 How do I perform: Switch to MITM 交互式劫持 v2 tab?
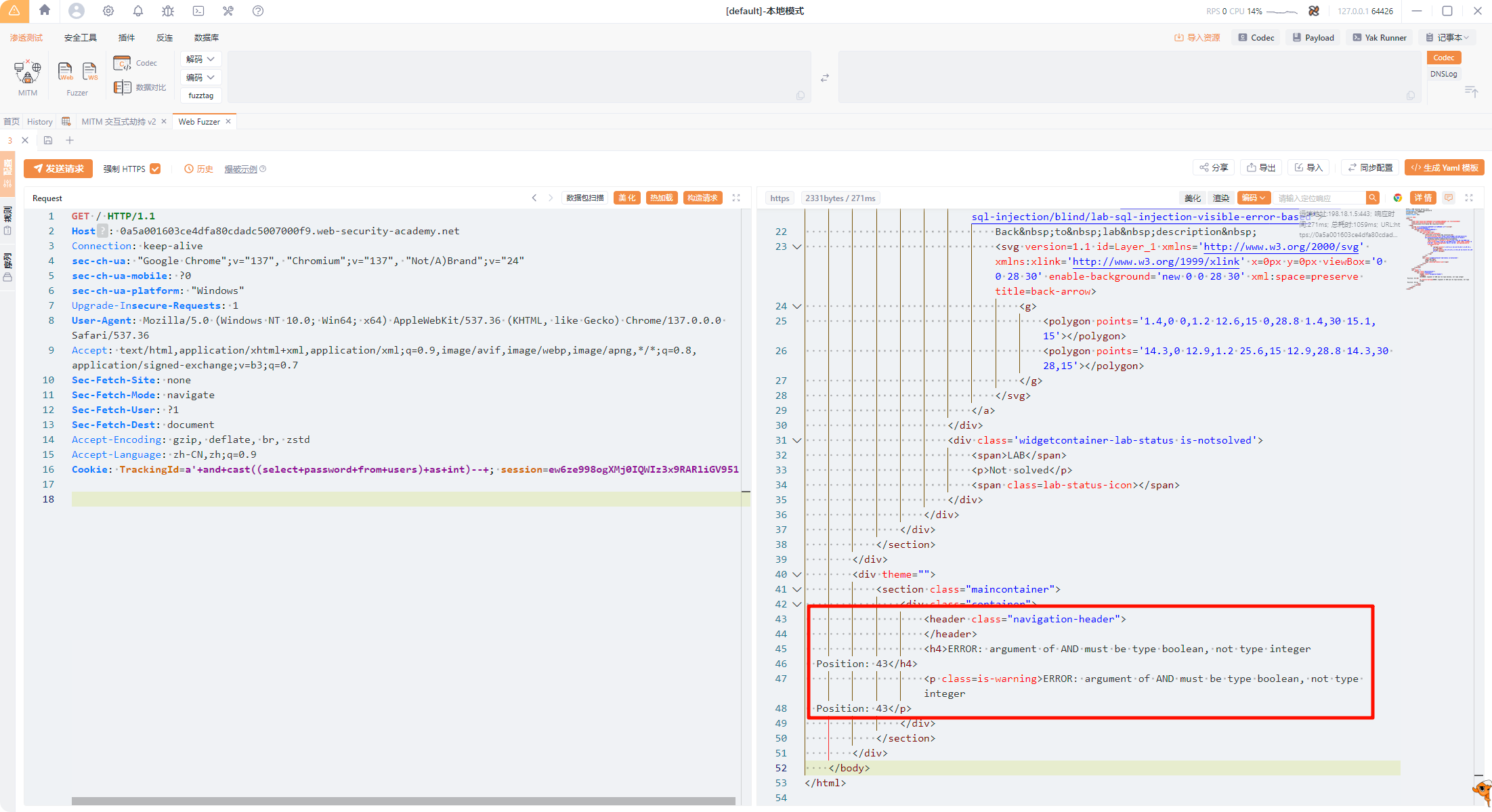click(x=119, y=121)
